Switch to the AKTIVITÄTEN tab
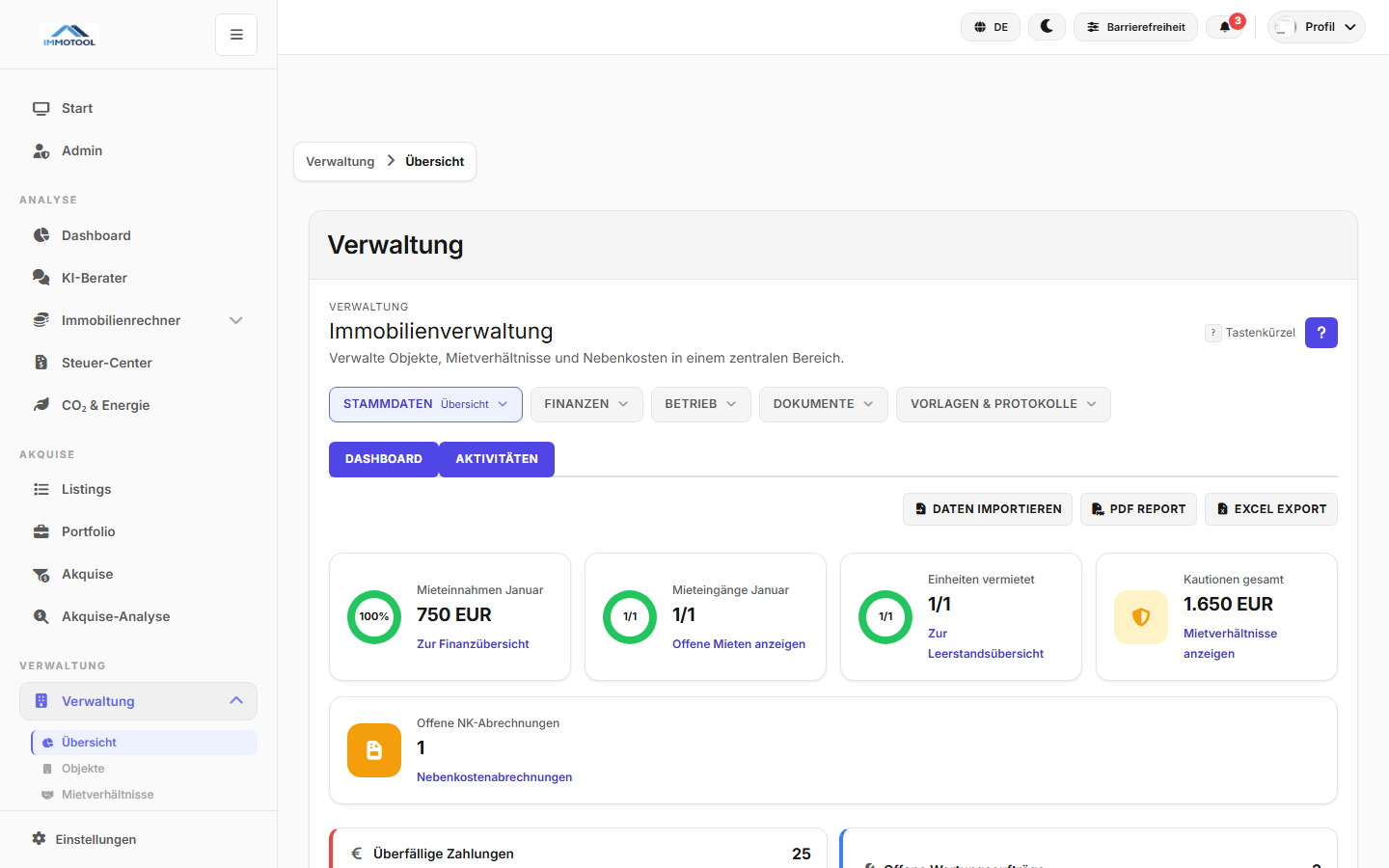 pyautogui.click(x=497, y=459)
